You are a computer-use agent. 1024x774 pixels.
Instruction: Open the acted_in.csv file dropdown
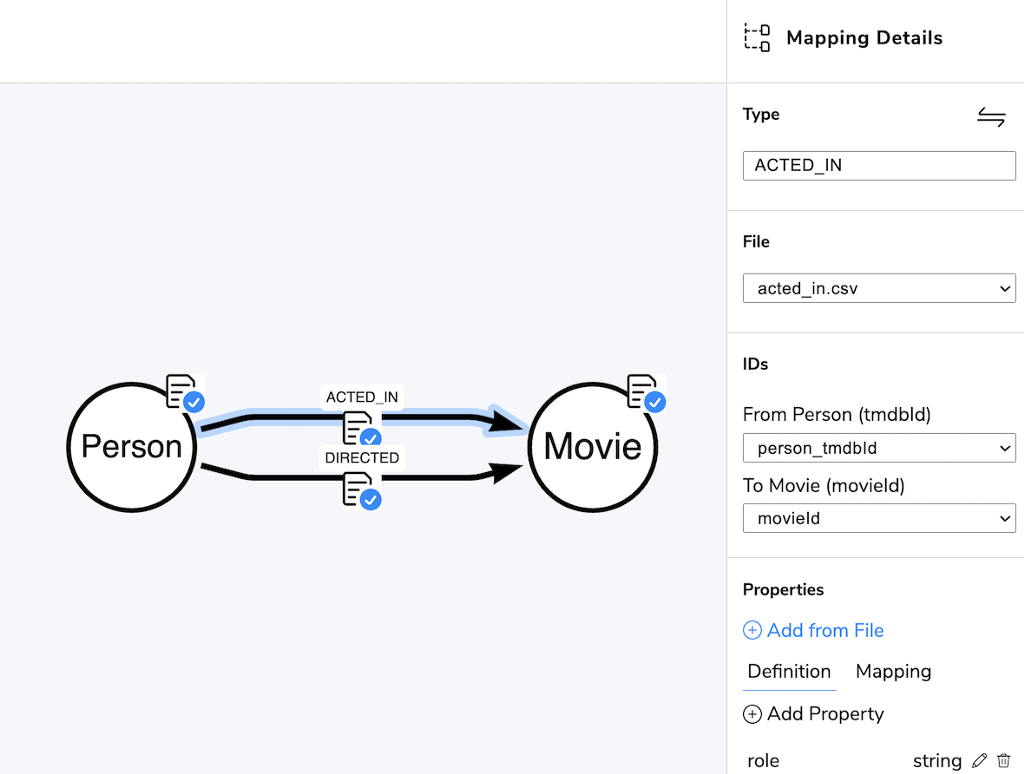pos(879,288)
